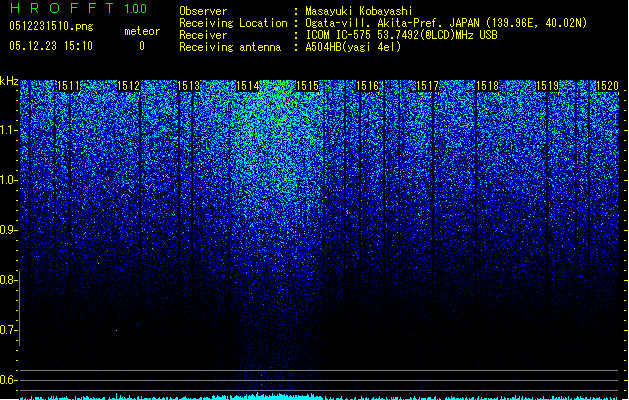
Task: Click the ICOM IC-575 receiver details
Action: pyautogui.click(x=402, y=35)
